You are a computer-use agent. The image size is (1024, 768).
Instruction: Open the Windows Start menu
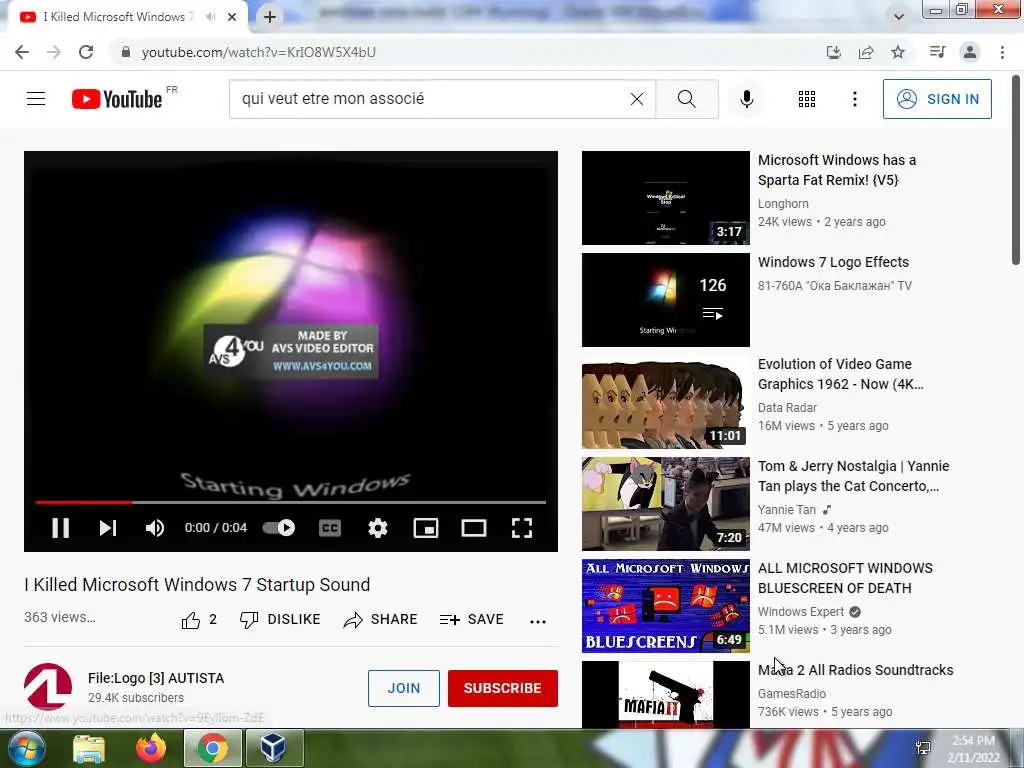[x=26, y=748]
